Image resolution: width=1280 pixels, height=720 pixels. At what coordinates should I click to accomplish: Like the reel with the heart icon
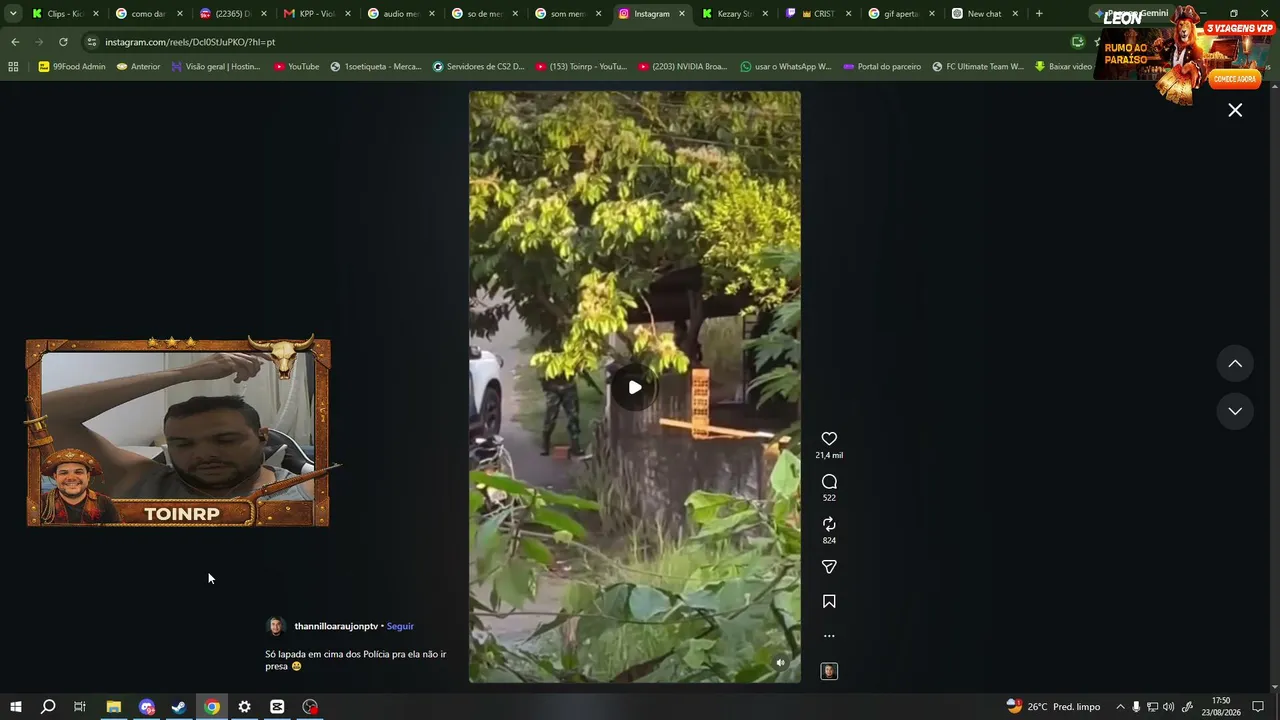click(829, 439)
